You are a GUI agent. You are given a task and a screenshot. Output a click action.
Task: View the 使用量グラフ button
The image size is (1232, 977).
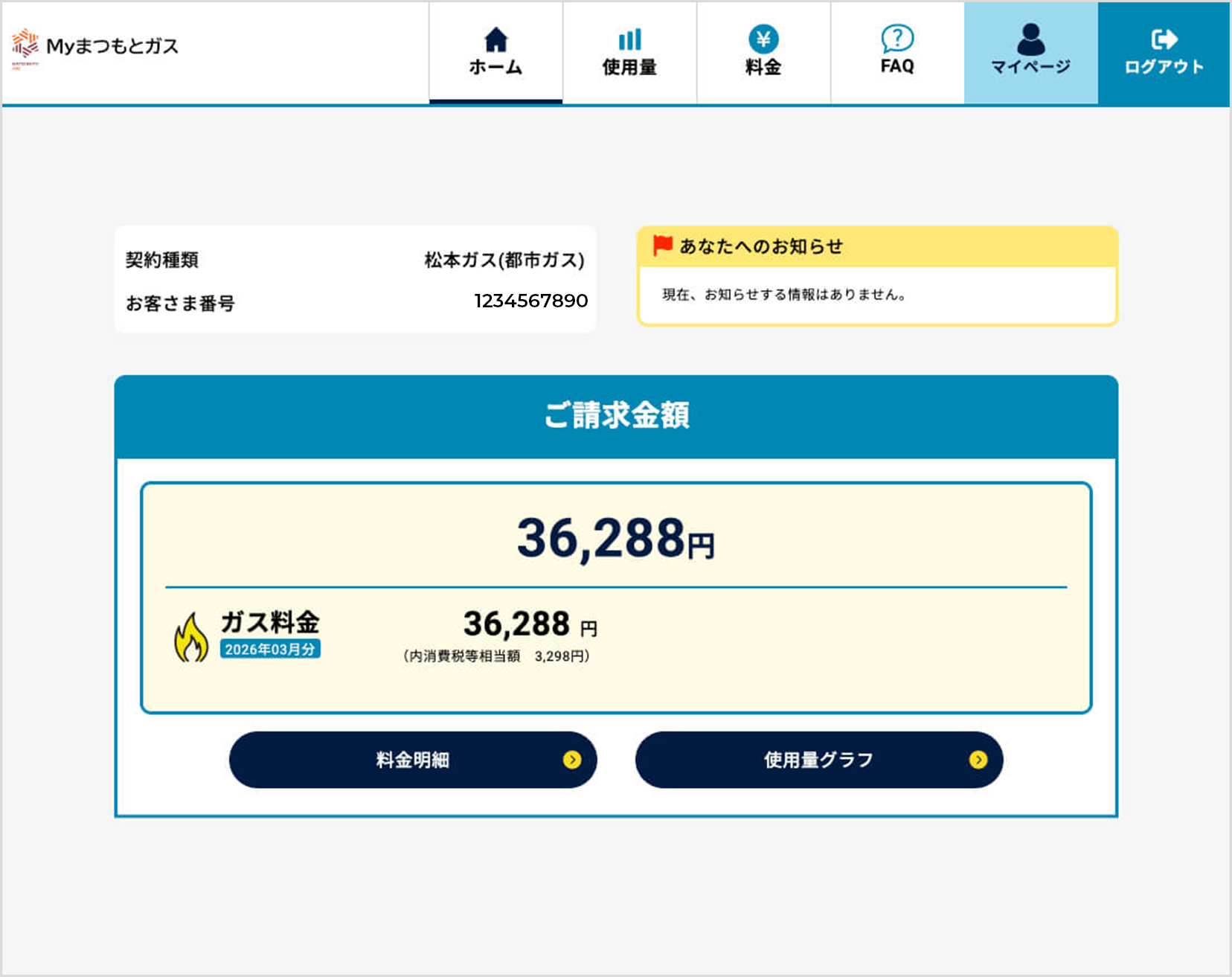coord(818,760)
